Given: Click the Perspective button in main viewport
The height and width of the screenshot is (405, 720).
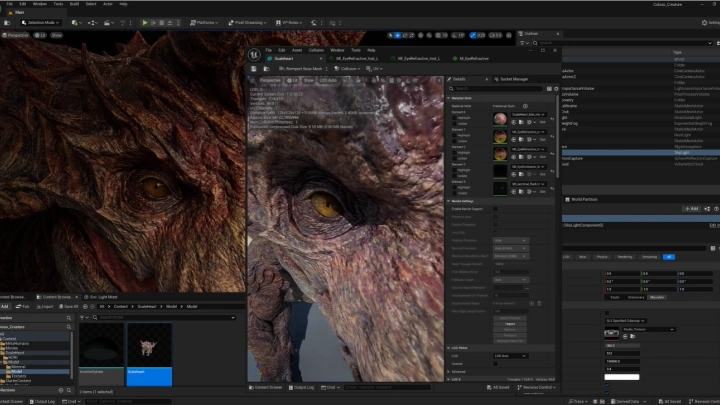Looking at the screenshot, I should coord(16,35).
